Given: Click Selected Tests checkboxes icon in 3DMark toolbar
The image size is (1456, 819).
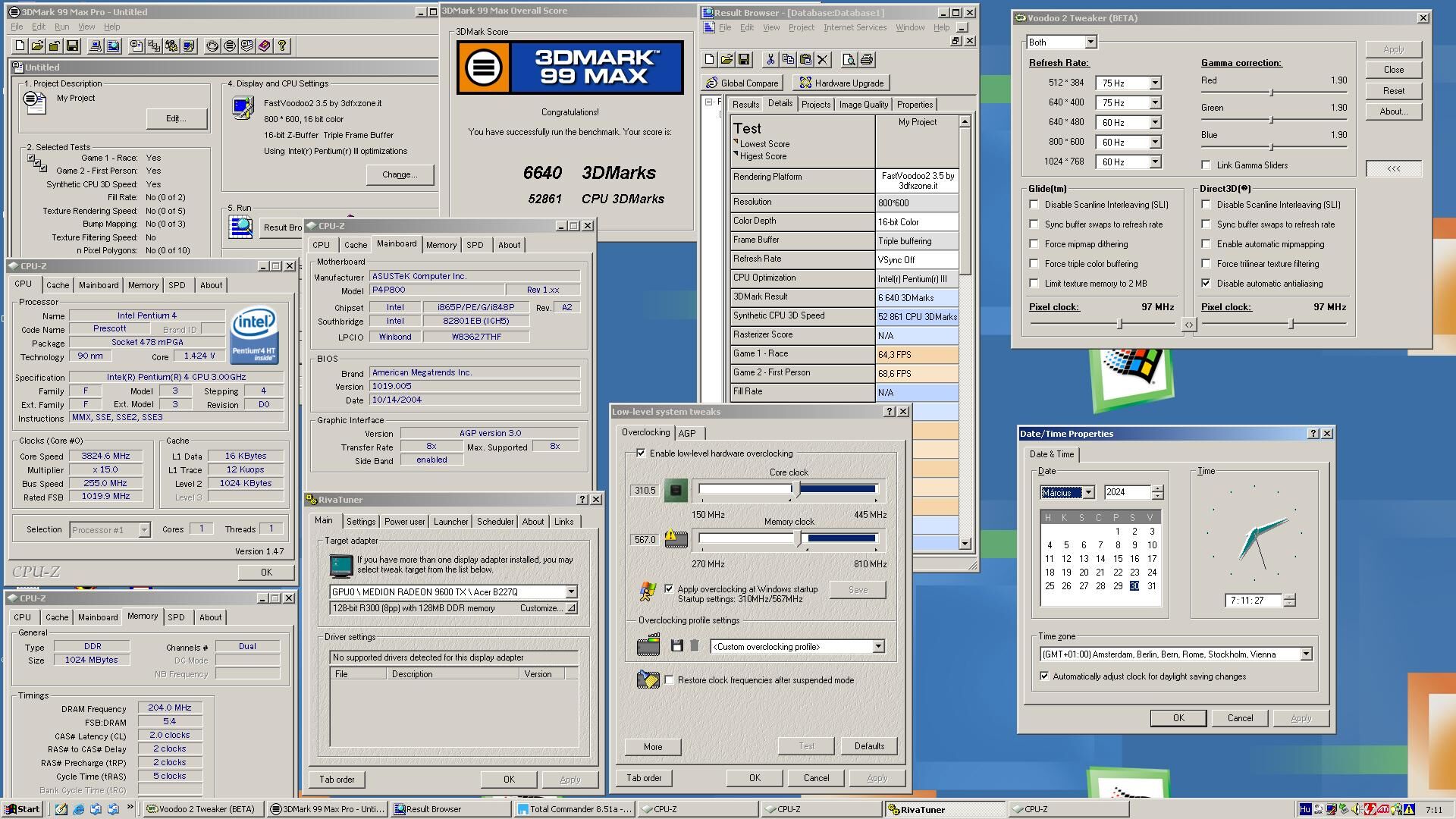Looking at the screenshot, I should 154,45.
